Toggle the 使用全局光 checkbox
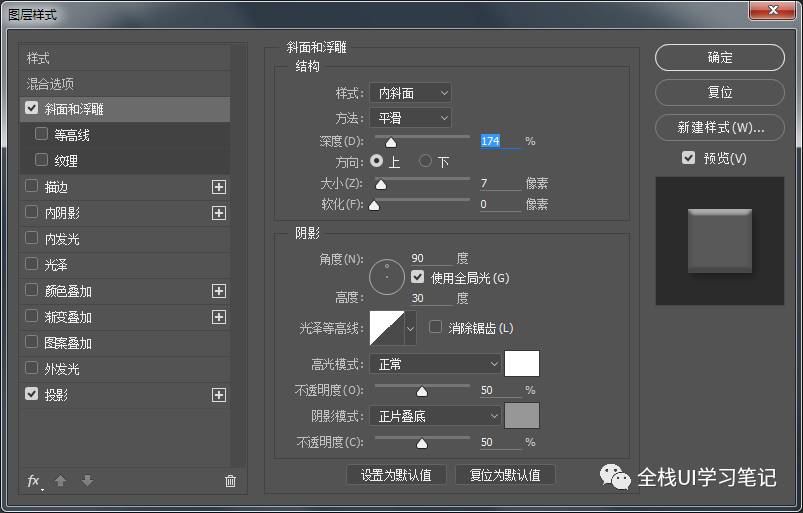This screenshot has width=803, height=513. [x=417, y=277]
